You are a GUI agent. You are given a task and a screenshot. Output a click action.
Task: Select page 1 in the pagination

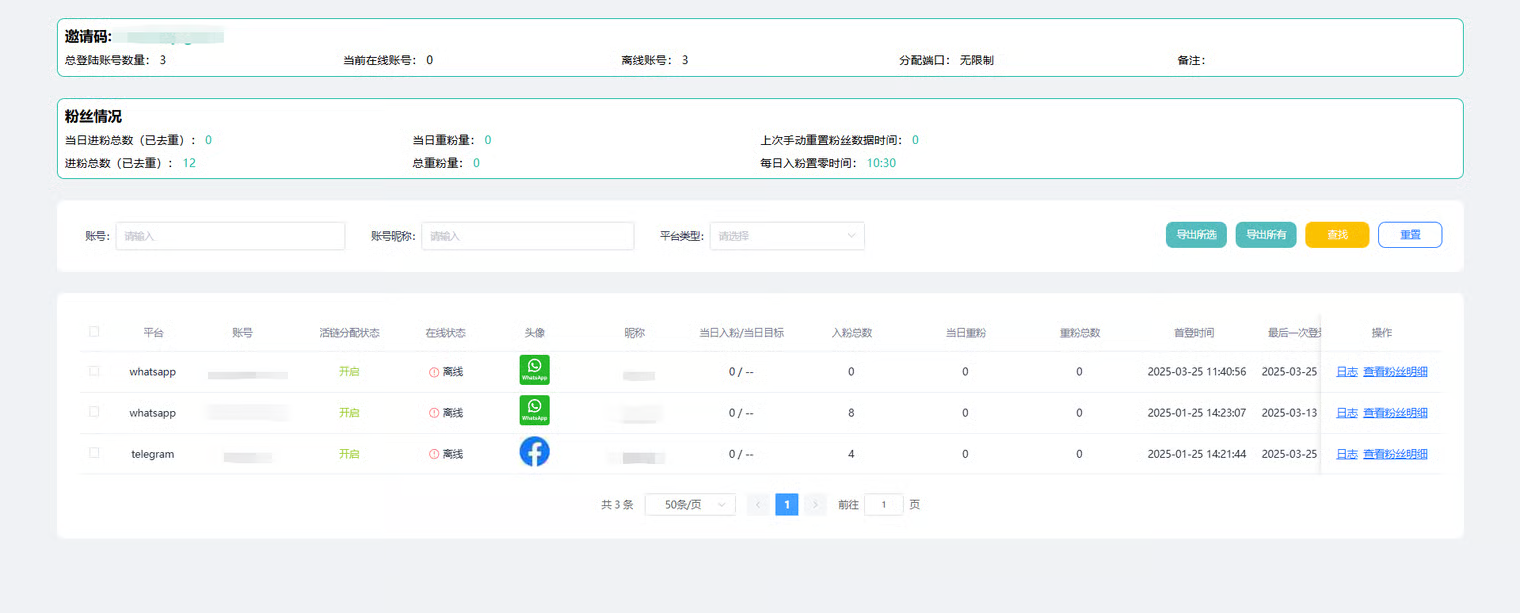(787, 505)
